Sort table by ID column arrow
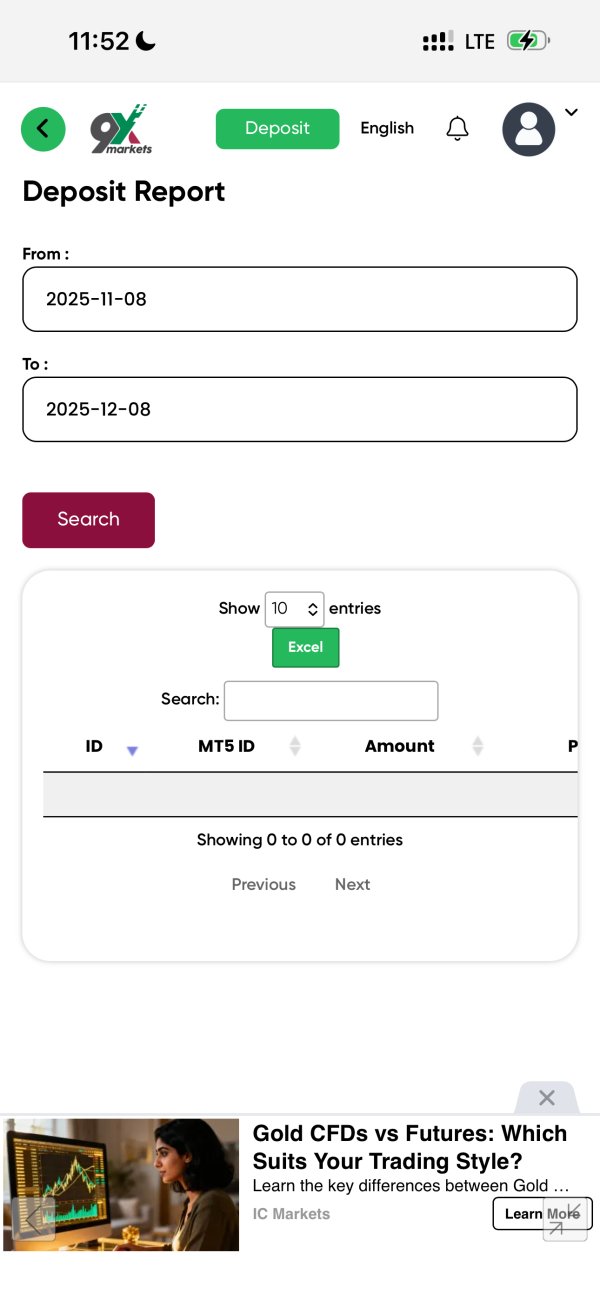Screen dimensions: 600x1300 131,749
